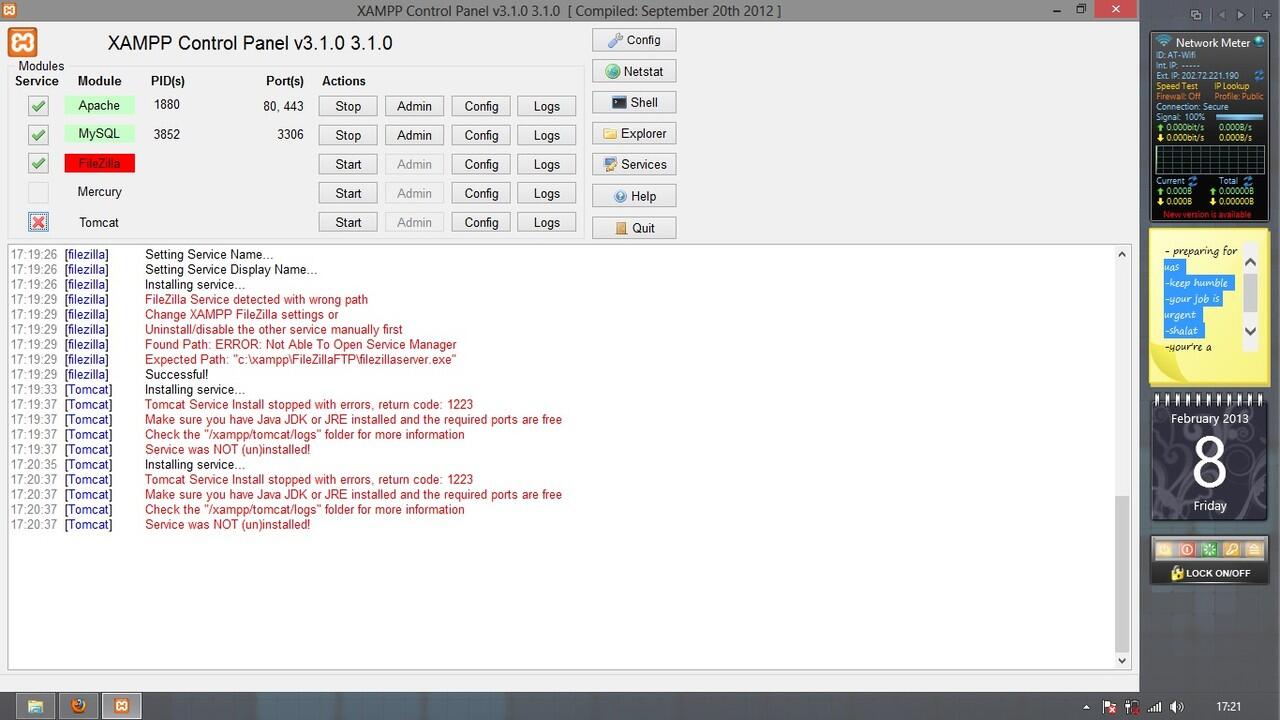Open Netstat with the globe icon

pyautogui.click(x=634, y=71)
